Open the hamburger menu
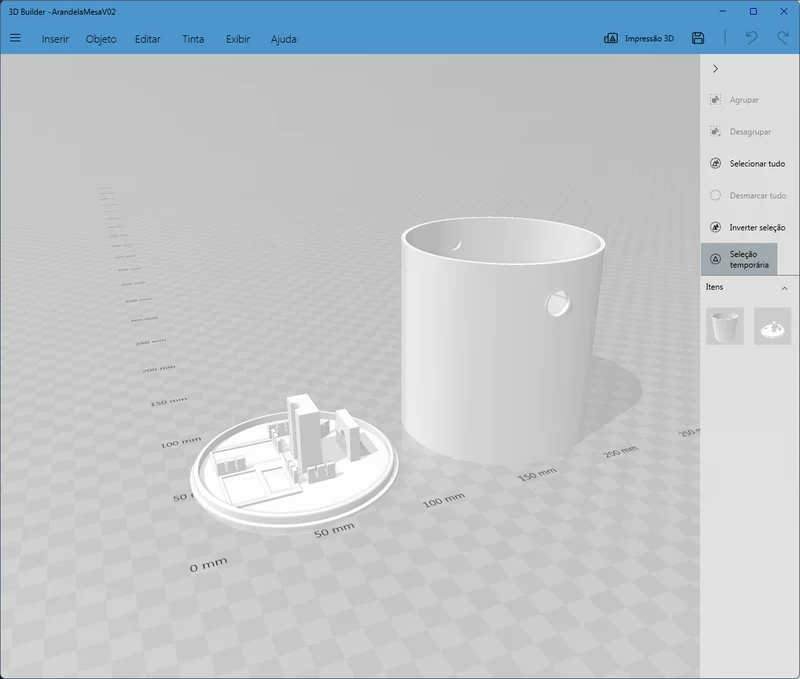This screenshot has width=800, height=679. click(x=15, y=38)
